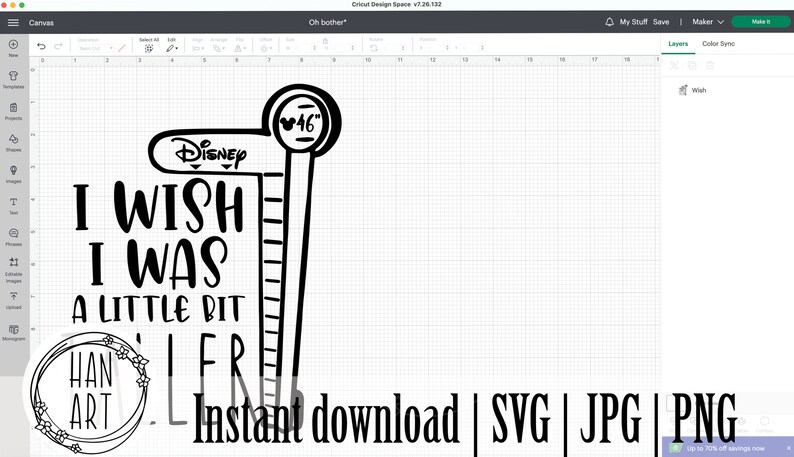Screen dimensions: 794x457
Task: Click the Position X input field
Action: pyautogui.click(x=434, y=48)
